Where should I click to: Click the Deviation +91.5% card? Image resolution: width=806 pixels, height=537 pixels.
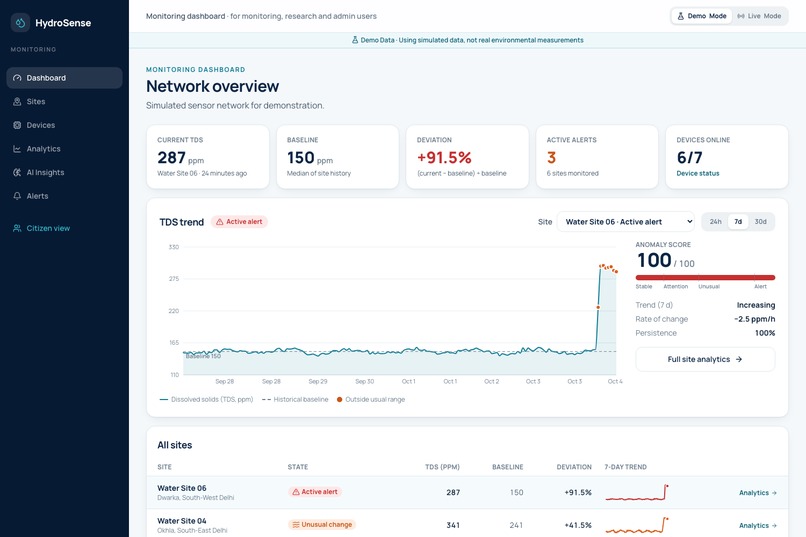(x=467, y=157)
